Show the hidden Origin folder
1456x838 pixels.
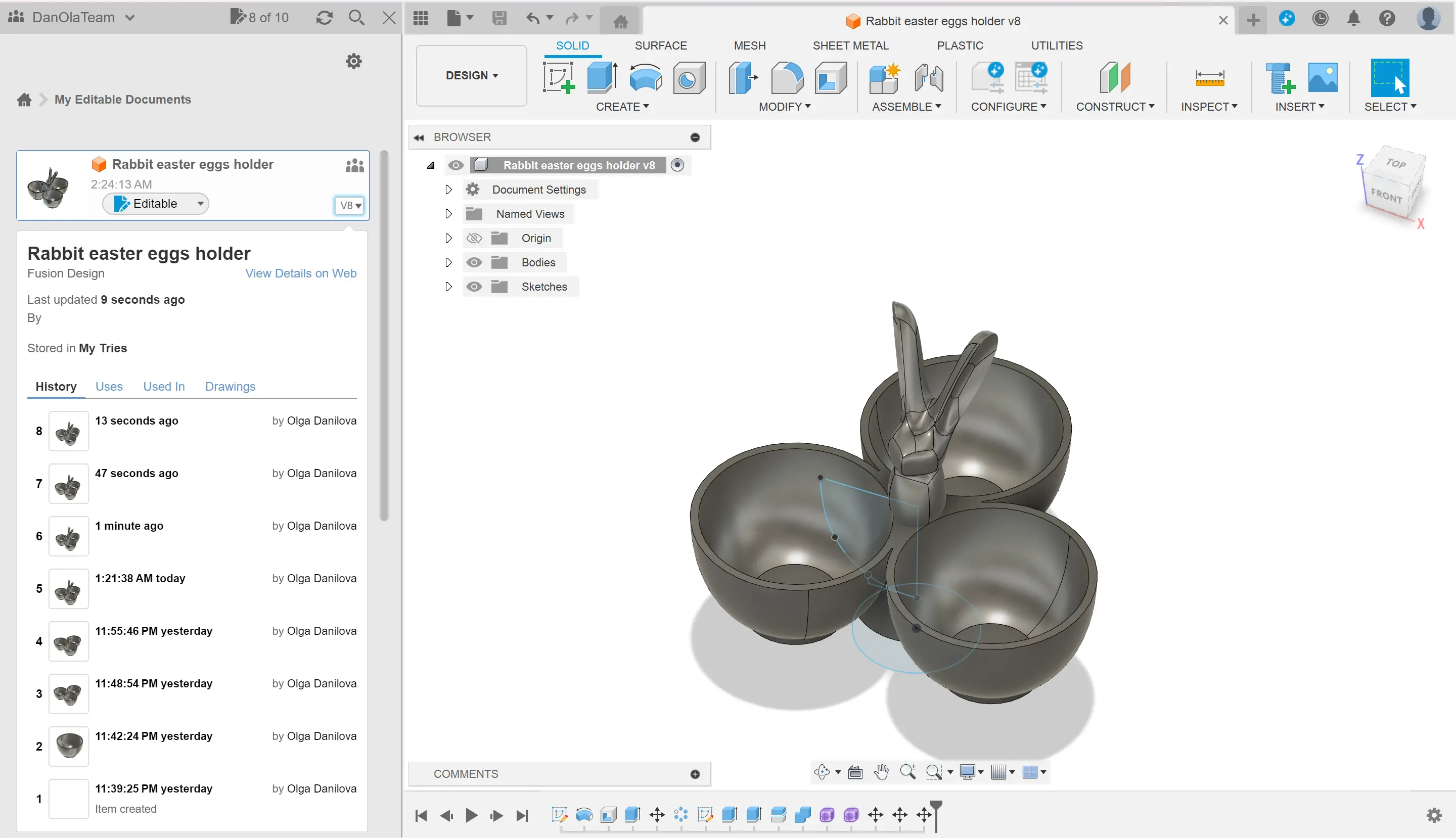[474, 238]
